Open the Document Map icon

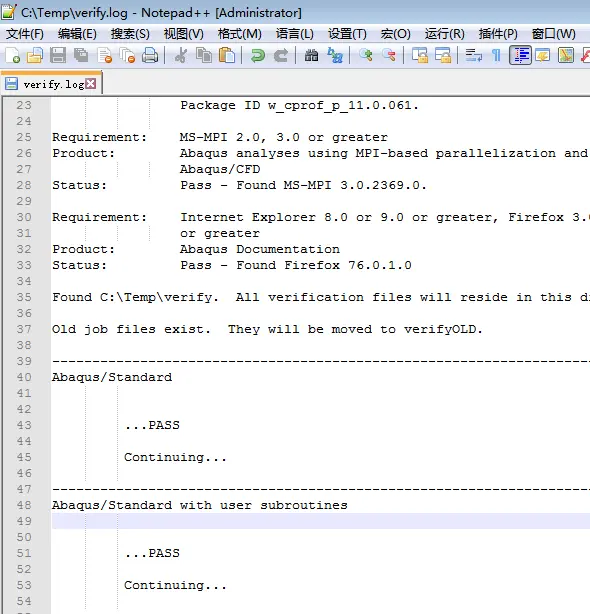pos(566,56)
